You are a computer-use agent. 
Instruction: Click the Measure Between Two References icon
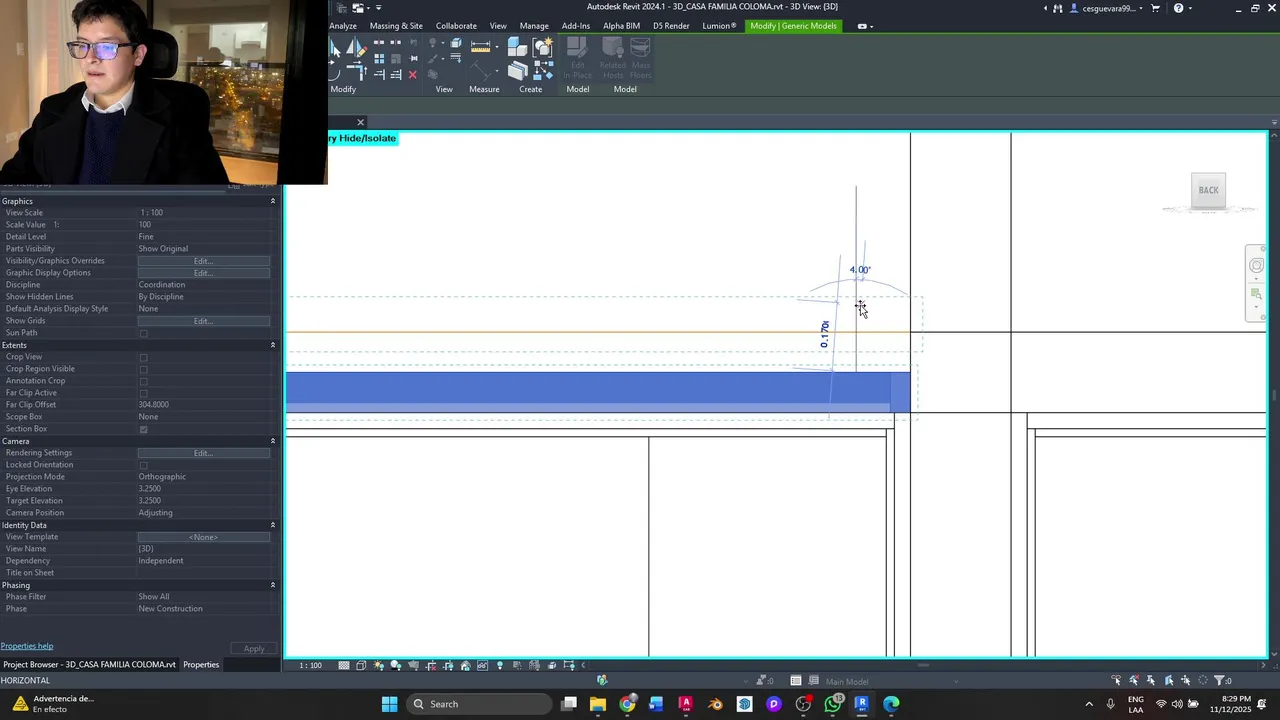tap(480, 46)
